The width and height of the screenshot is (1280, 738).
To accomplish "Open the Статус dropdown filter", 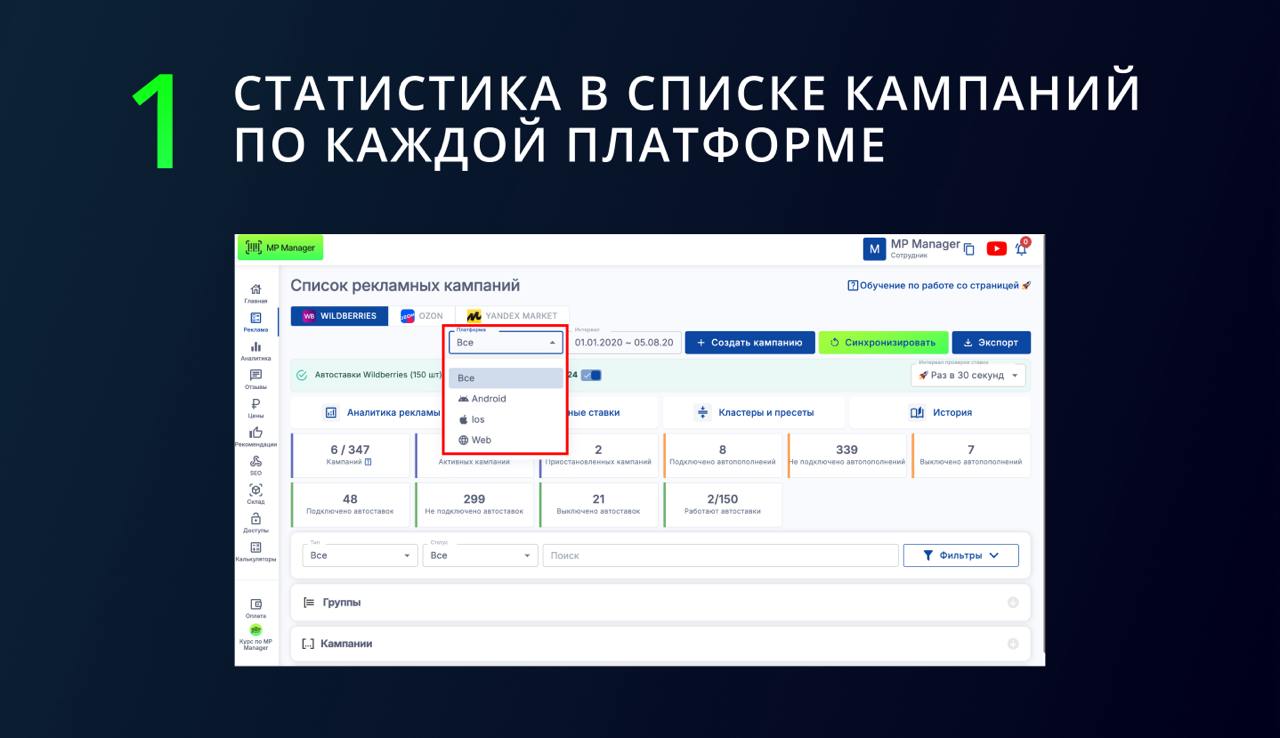I will pos(480,555).
